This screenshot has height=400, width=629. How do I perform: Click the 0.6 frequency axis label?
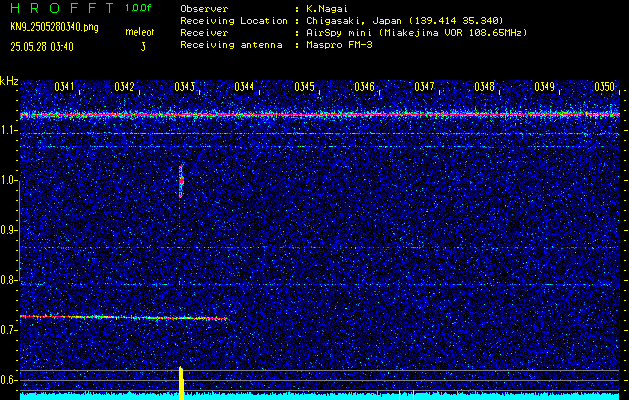pos(7,380)
